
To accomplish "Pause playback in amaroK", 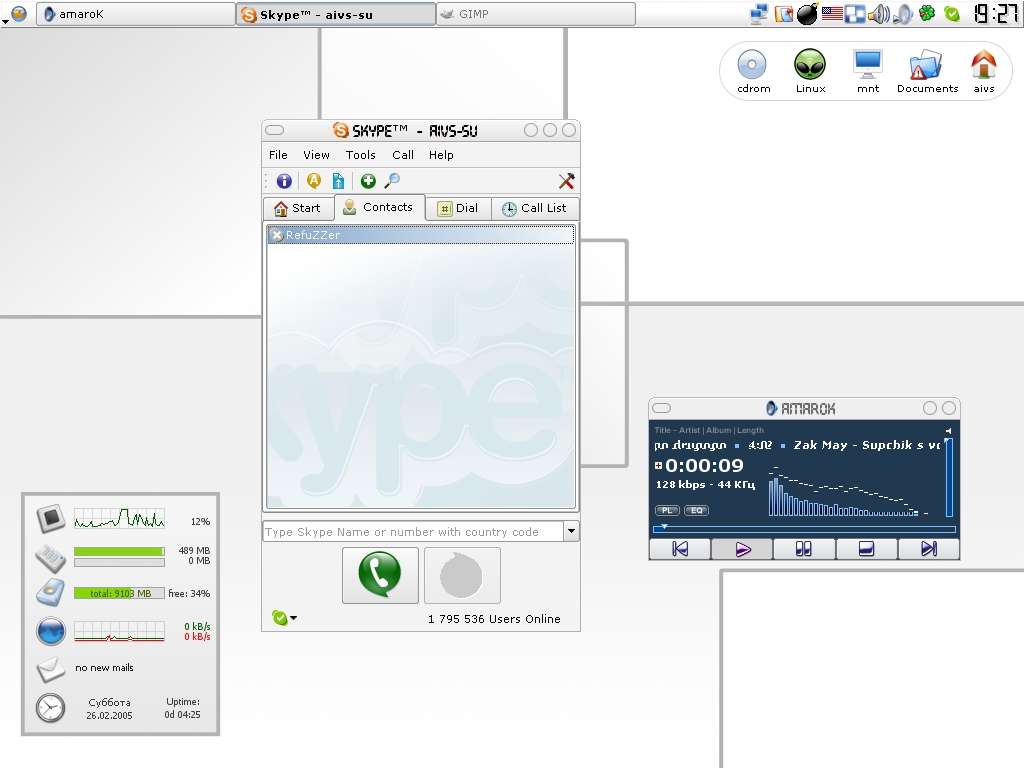I will 804,549.
